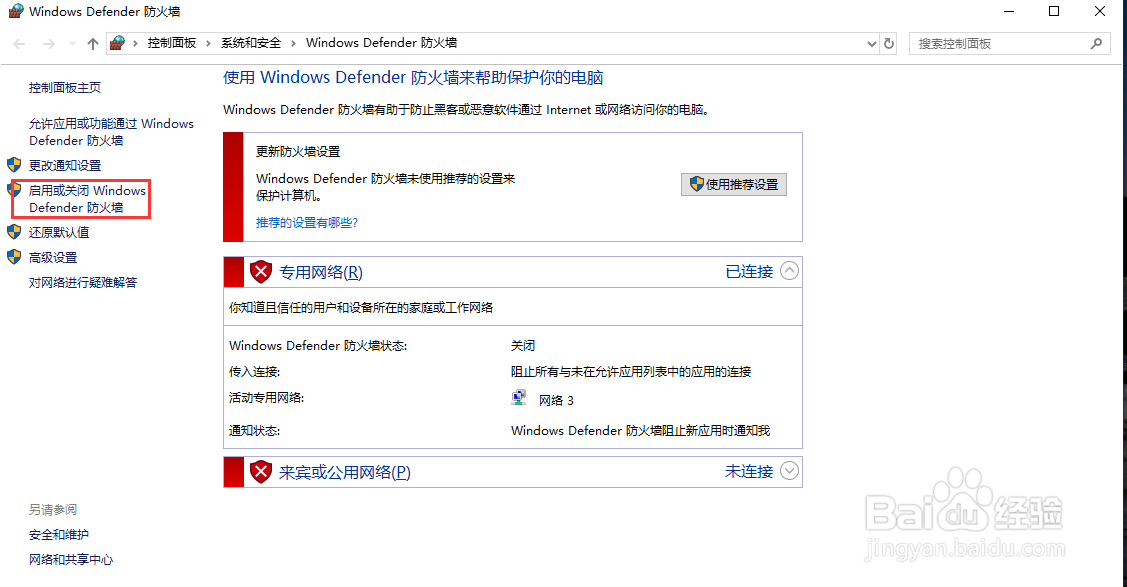Click the search magnifier icon

click(1097, 43)
